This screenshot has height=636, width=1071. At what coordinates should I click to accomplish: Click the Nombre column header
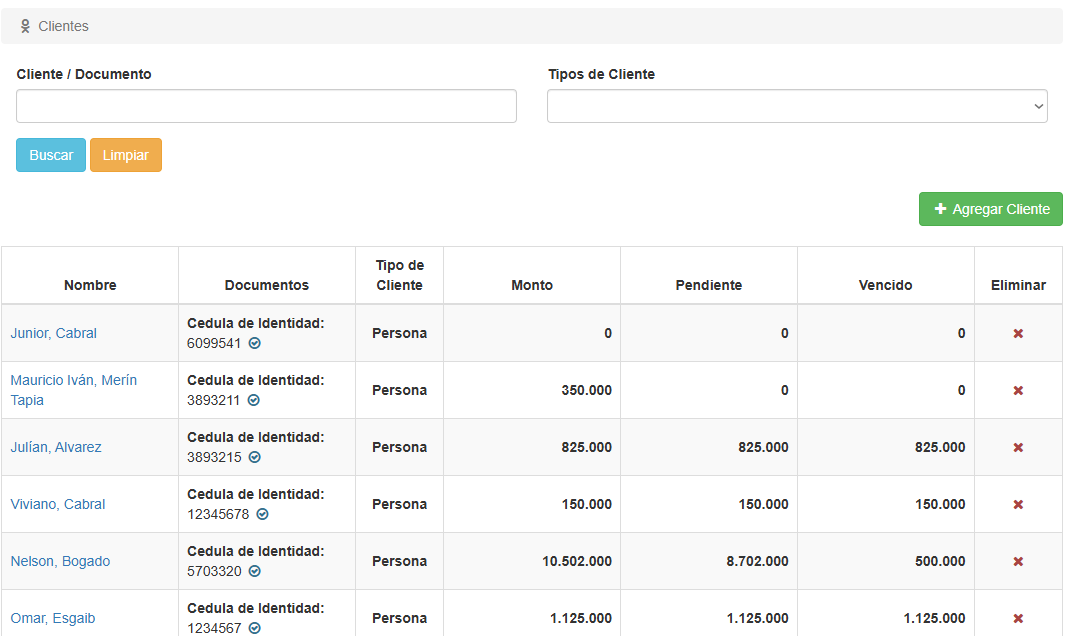(89, 285)
